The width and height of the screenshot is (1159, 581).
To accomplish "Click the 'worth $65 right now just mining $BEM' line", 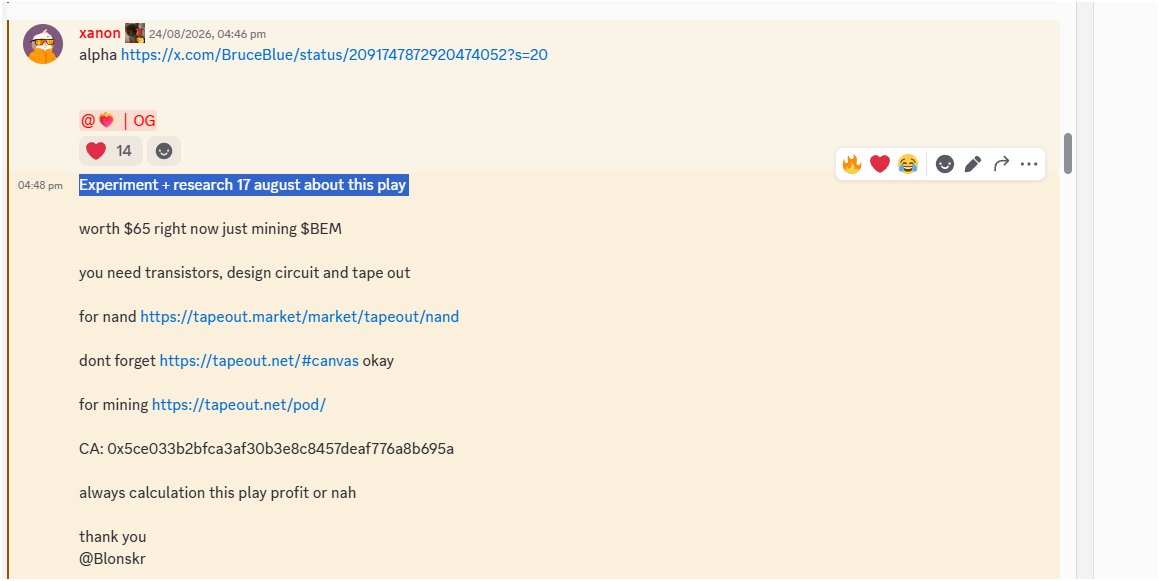I will point(211,229).
